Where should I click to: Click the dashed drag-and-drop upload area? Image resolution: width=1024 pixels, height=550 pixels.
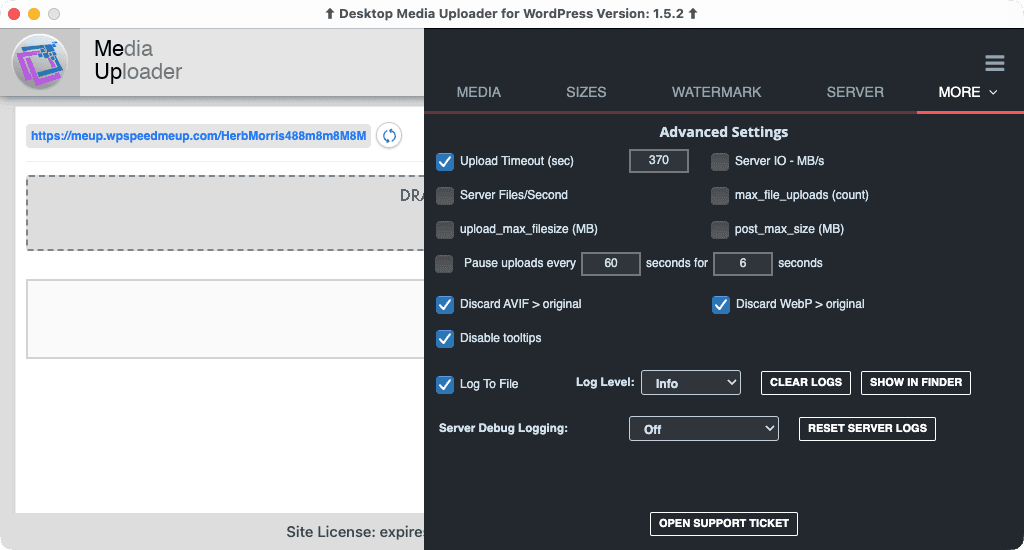click(x=225, y=212)
